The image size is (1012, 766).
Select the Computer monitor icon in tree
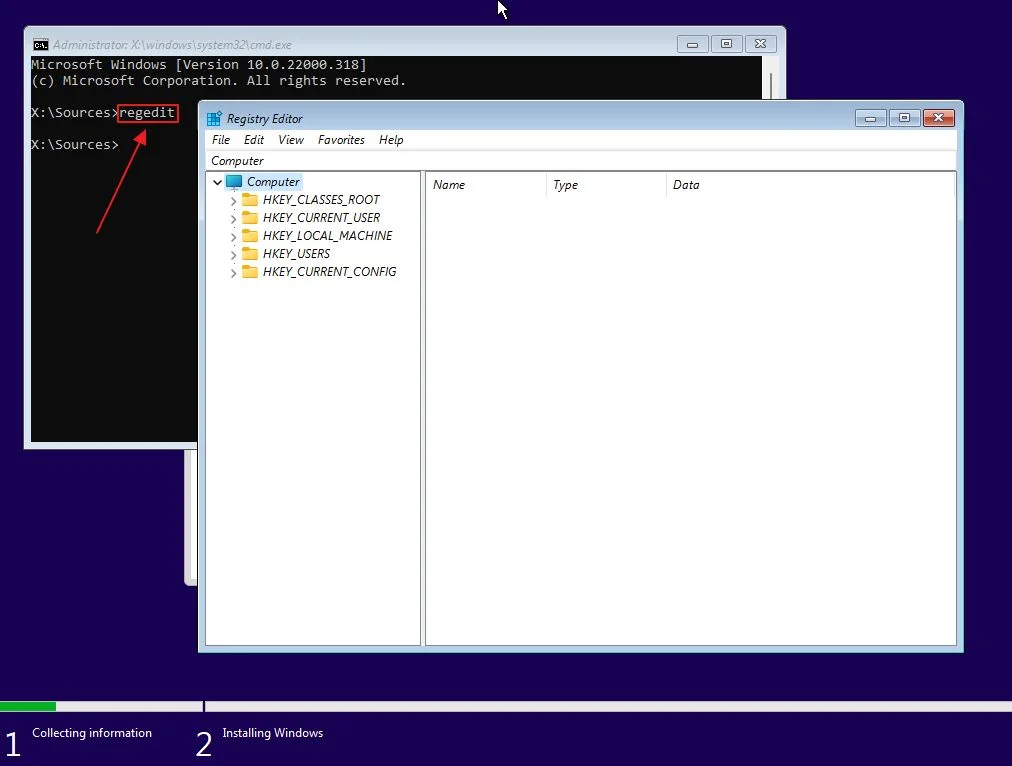click(234, 182)
